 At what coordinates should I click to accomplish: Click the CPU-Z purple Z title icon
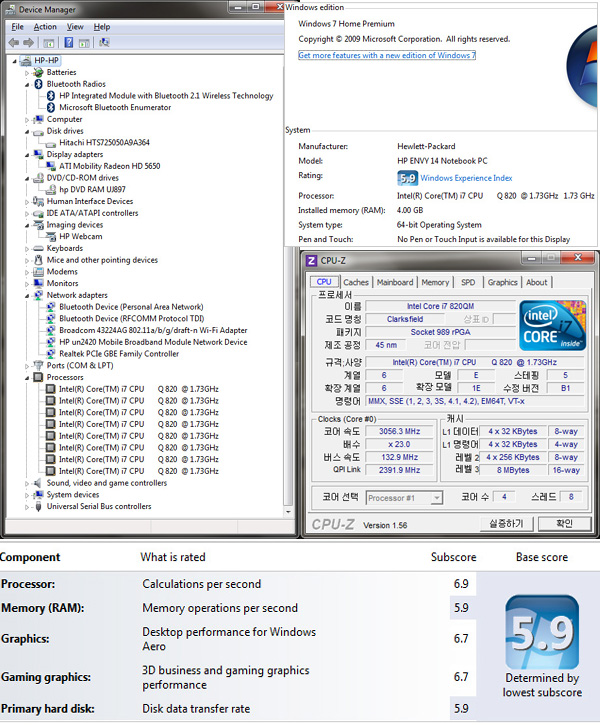312,261
